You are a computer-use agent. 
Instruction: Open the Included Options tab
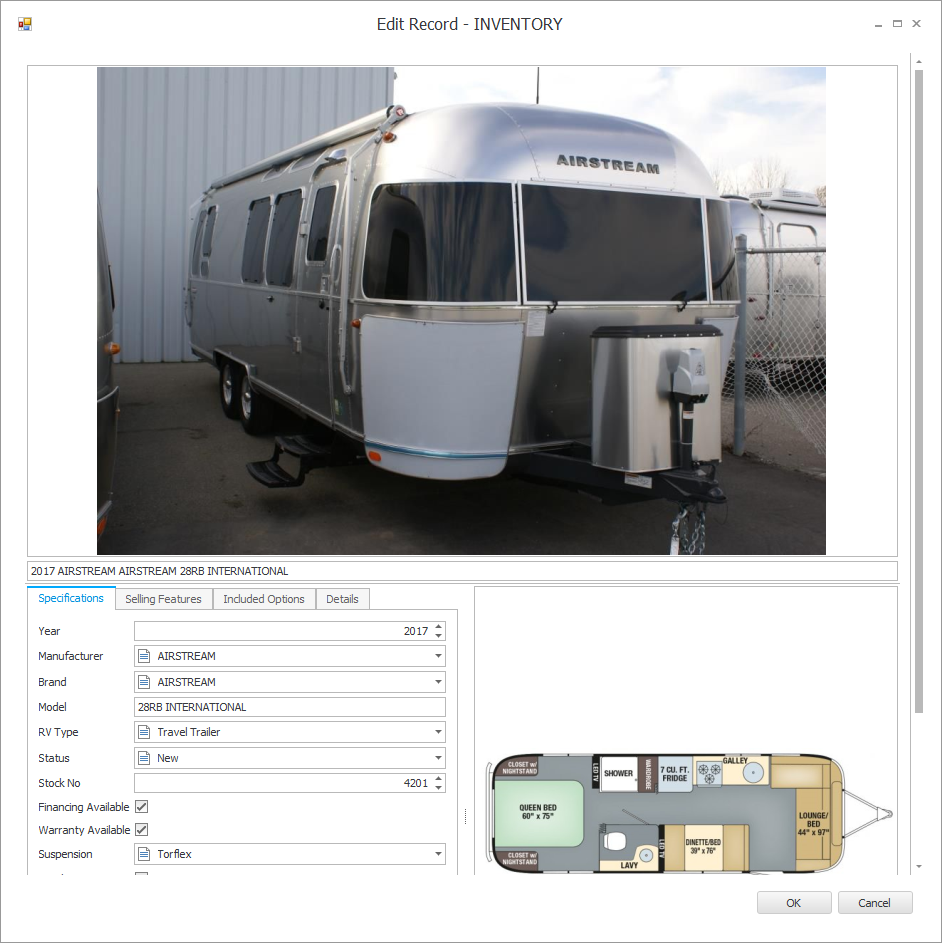(x=264, y=599)
